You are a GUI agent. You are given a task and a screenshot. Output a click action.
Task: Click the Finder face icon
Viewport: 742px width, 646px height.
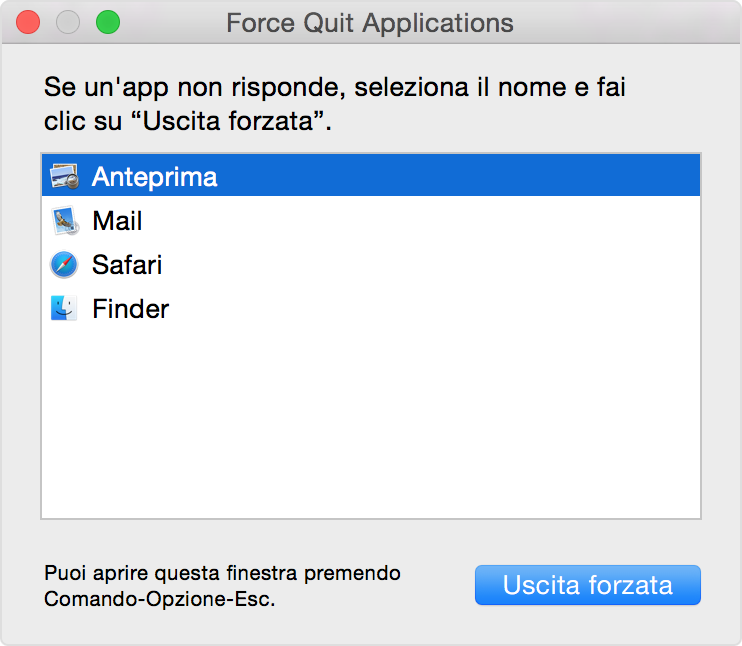(x=64, y=309)
